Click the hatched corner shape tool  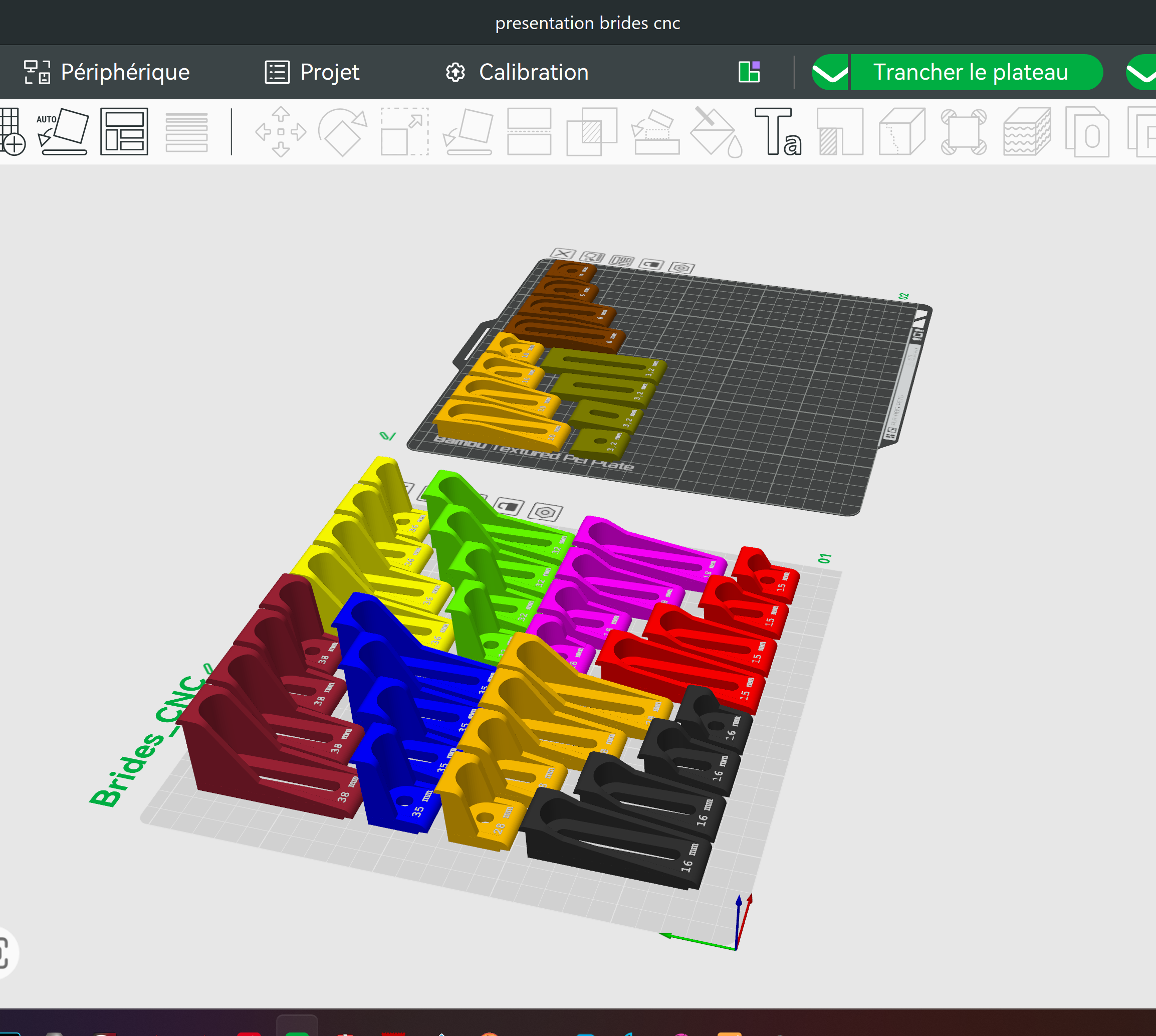840,132
